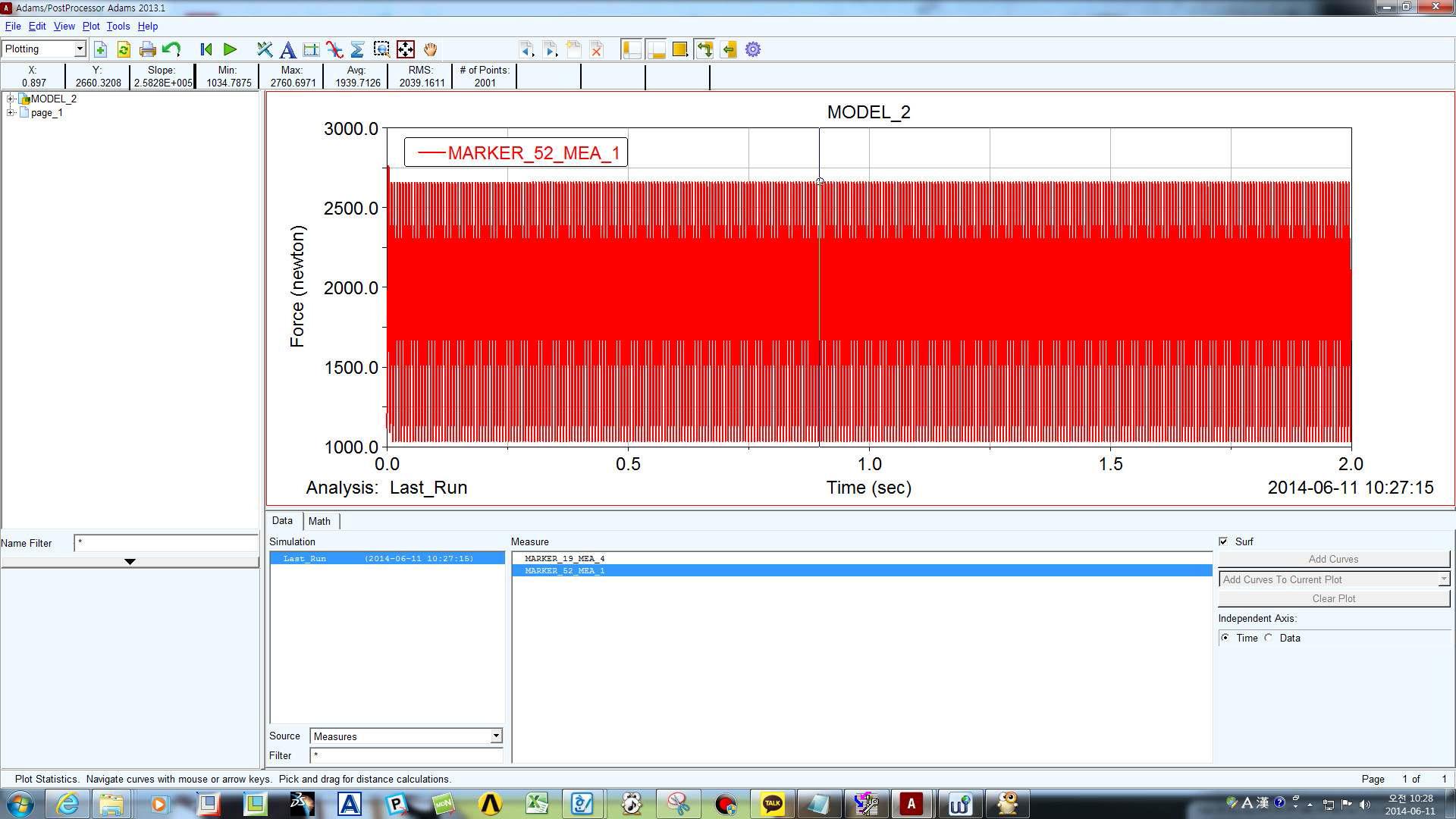Open Excel from the taskbar
The height and width of the screenshot is (819, 1456).
point(537,804)
